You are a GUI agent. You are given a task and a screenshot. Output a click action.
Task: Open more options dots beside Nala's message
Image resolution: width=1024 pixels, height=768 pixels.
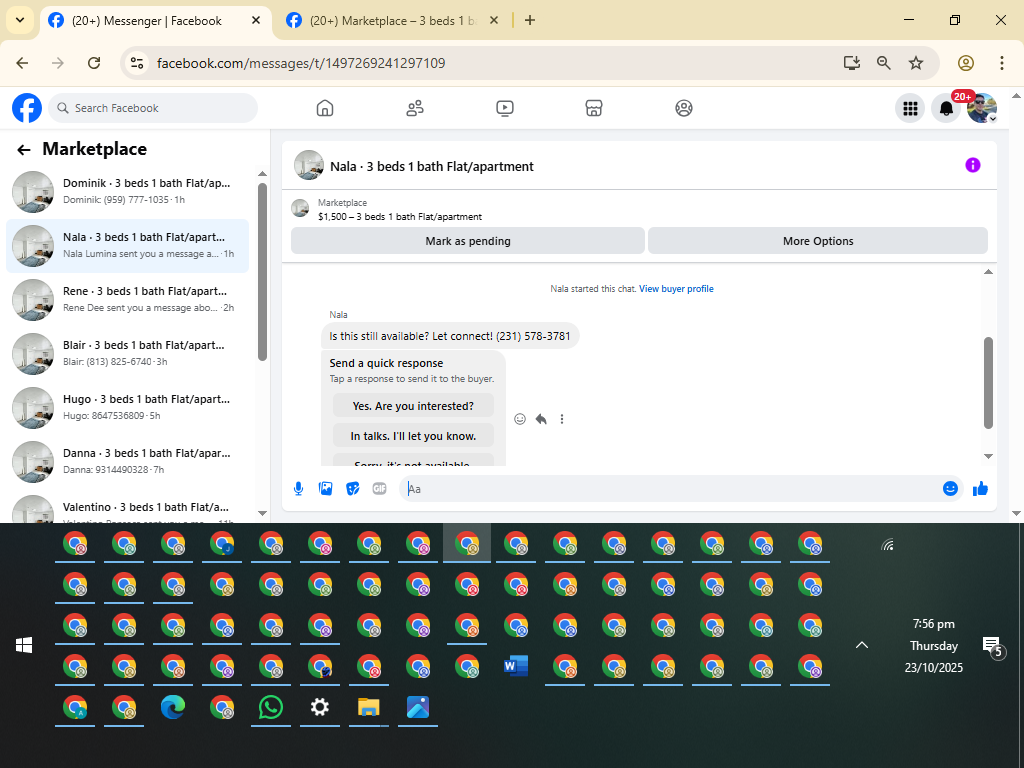562,419
